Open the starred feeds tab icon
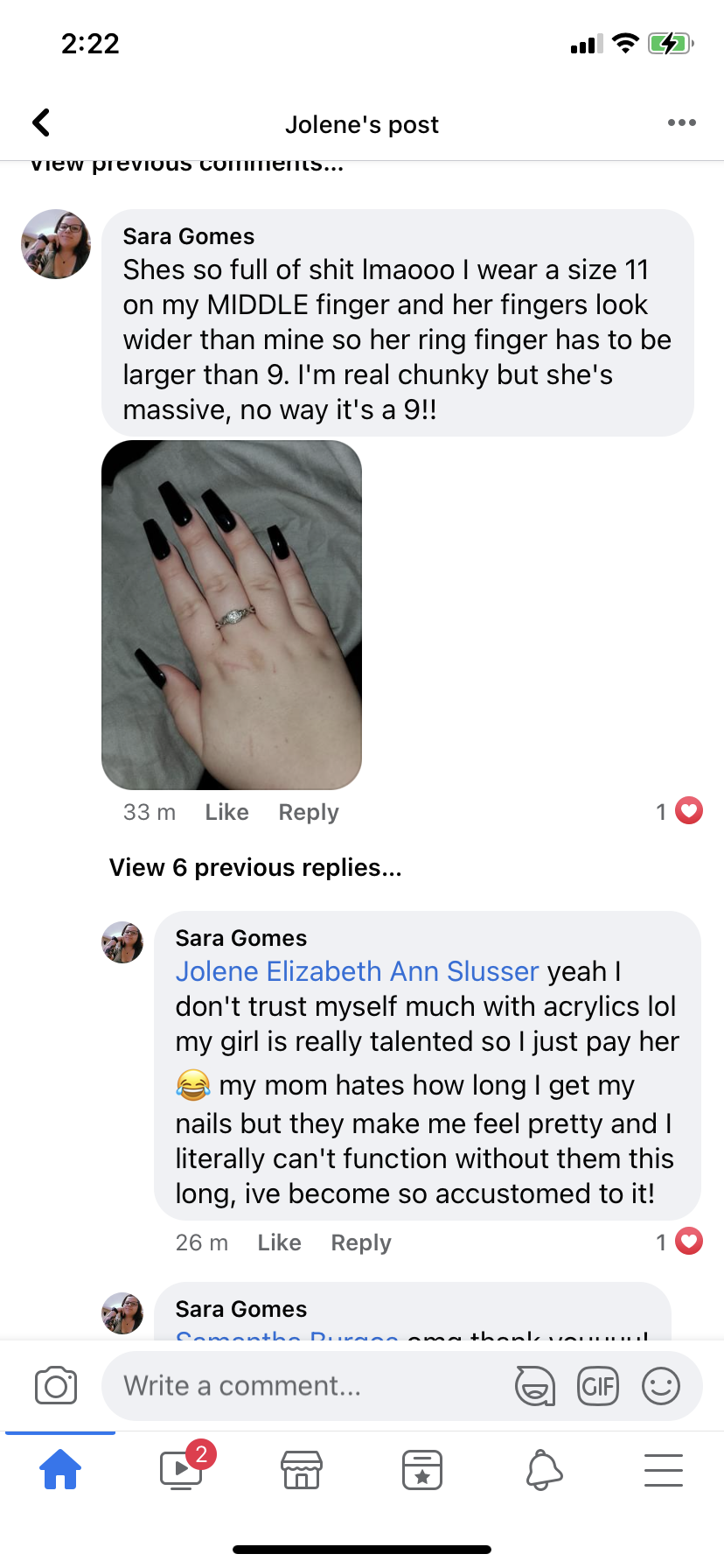The image size is (724, 1568). (422, 1469)
